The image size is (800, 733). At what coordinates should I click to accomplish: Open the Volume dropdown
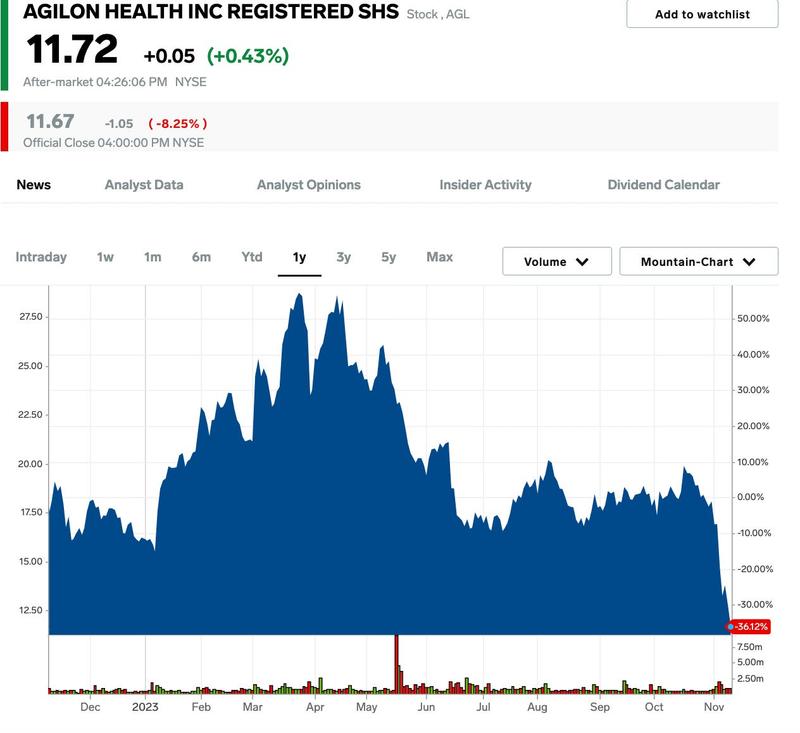(x=557, y=262)
